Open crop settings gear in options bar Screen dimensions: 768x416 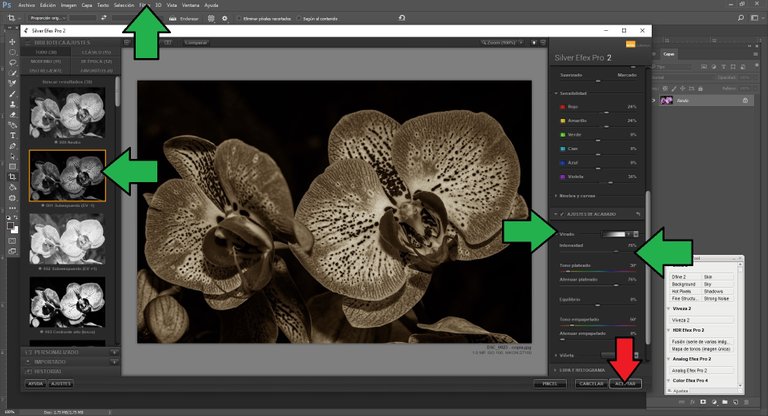tap(225, 18)
